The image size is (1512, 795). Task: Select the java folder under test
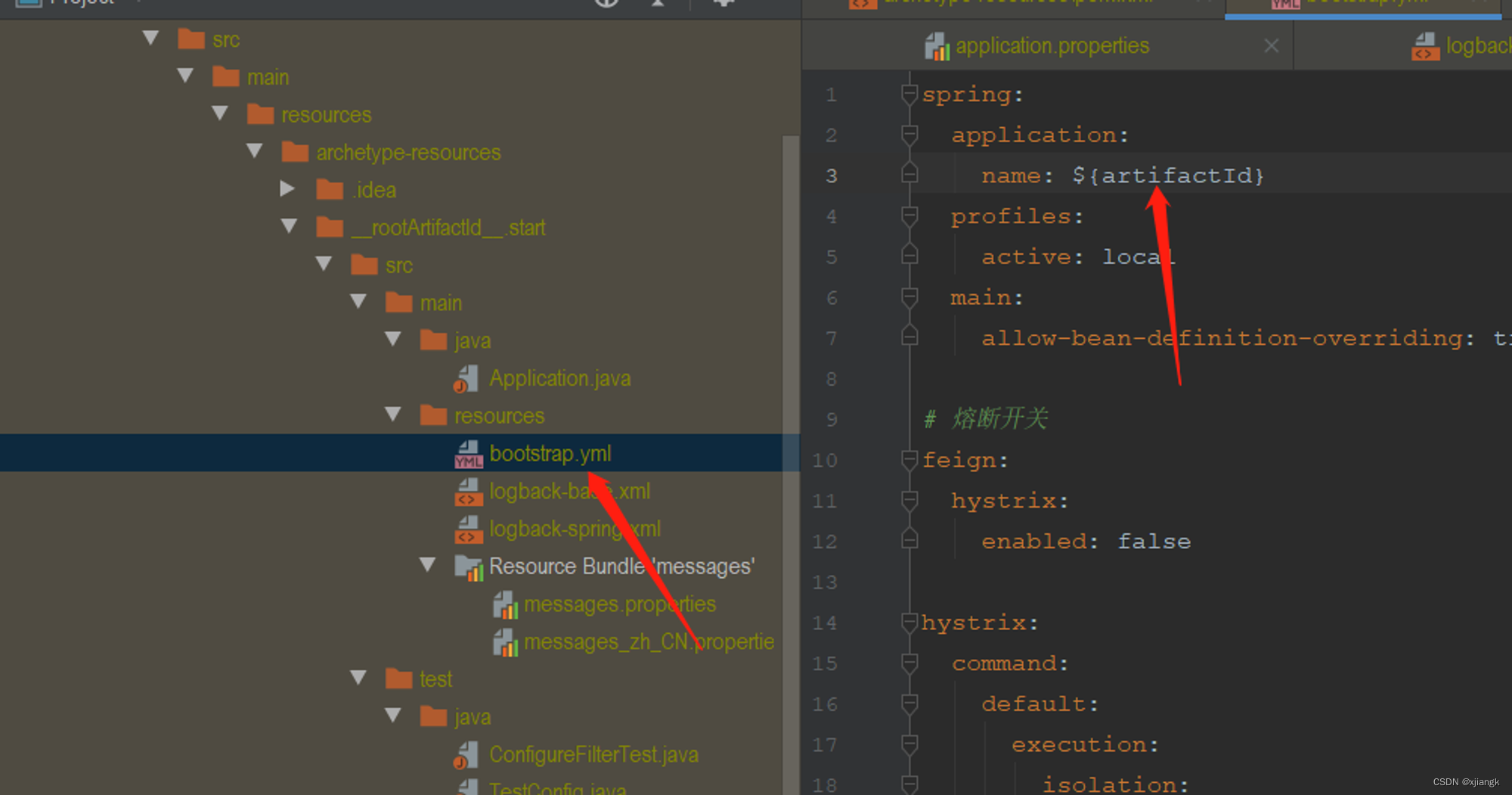(x=472, y=717)
